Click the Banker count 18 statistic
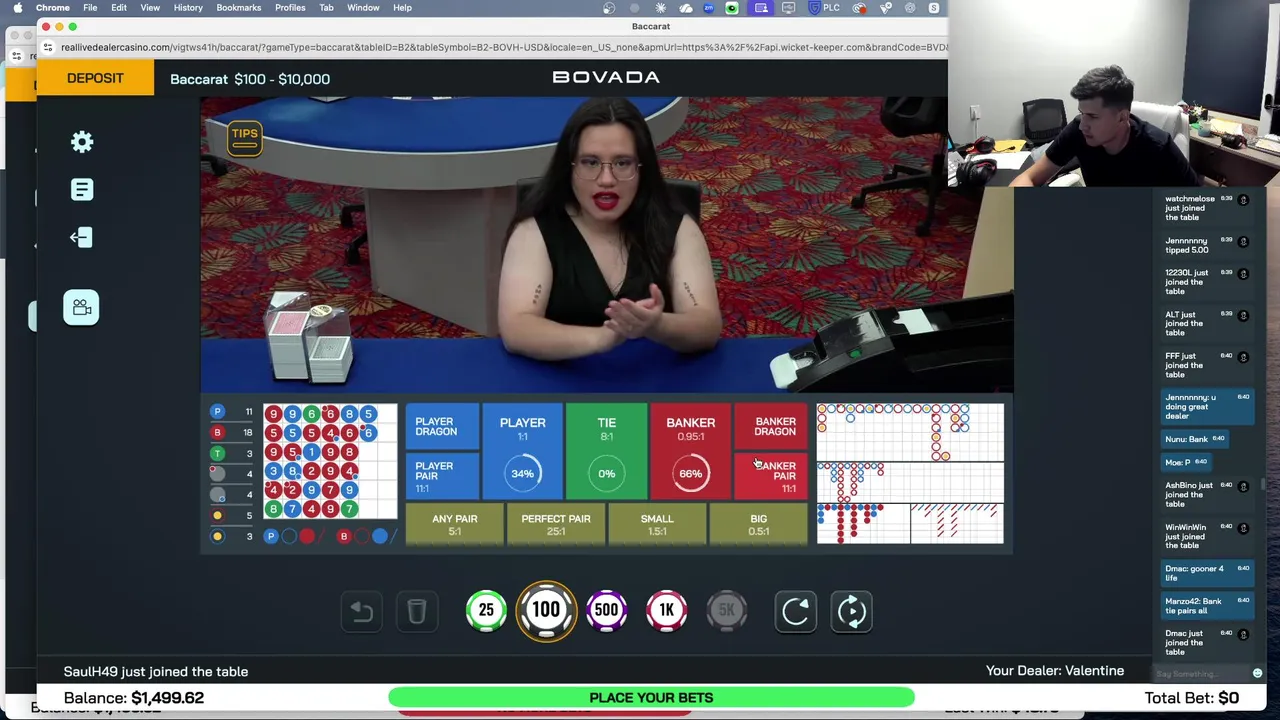The width and height of the screenshot is (1280, 720). click(234, 433)
